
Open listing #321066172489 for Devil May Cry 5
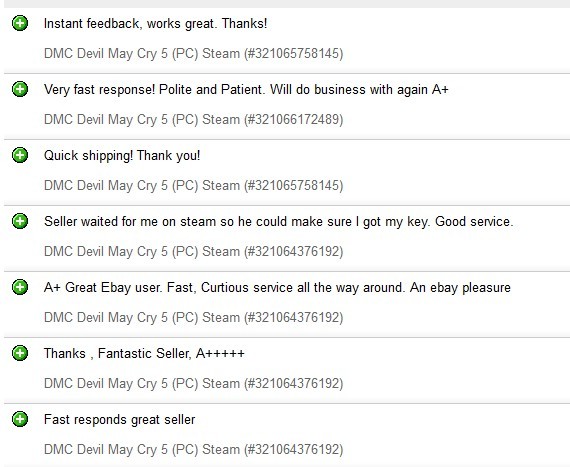pyautogui.click(x=193, y=120)
